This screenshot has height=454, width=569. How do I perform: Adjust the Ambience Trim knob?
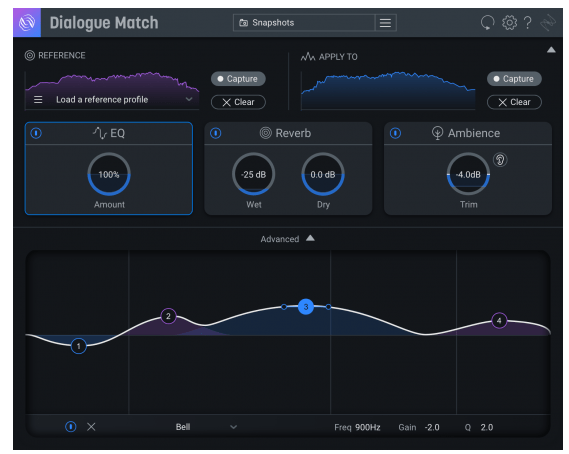468,175
